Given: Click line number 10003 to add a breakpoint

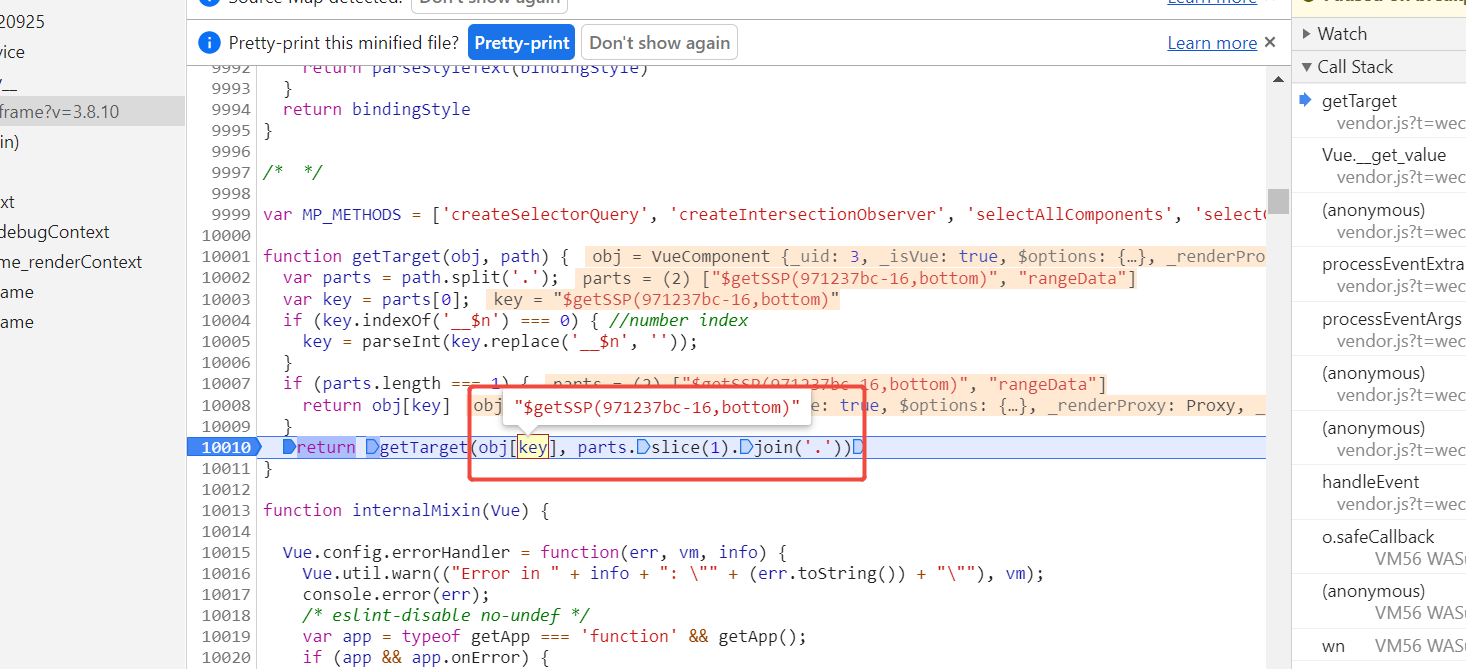Looking at the screenshot, I should click(x=226, y=300).
